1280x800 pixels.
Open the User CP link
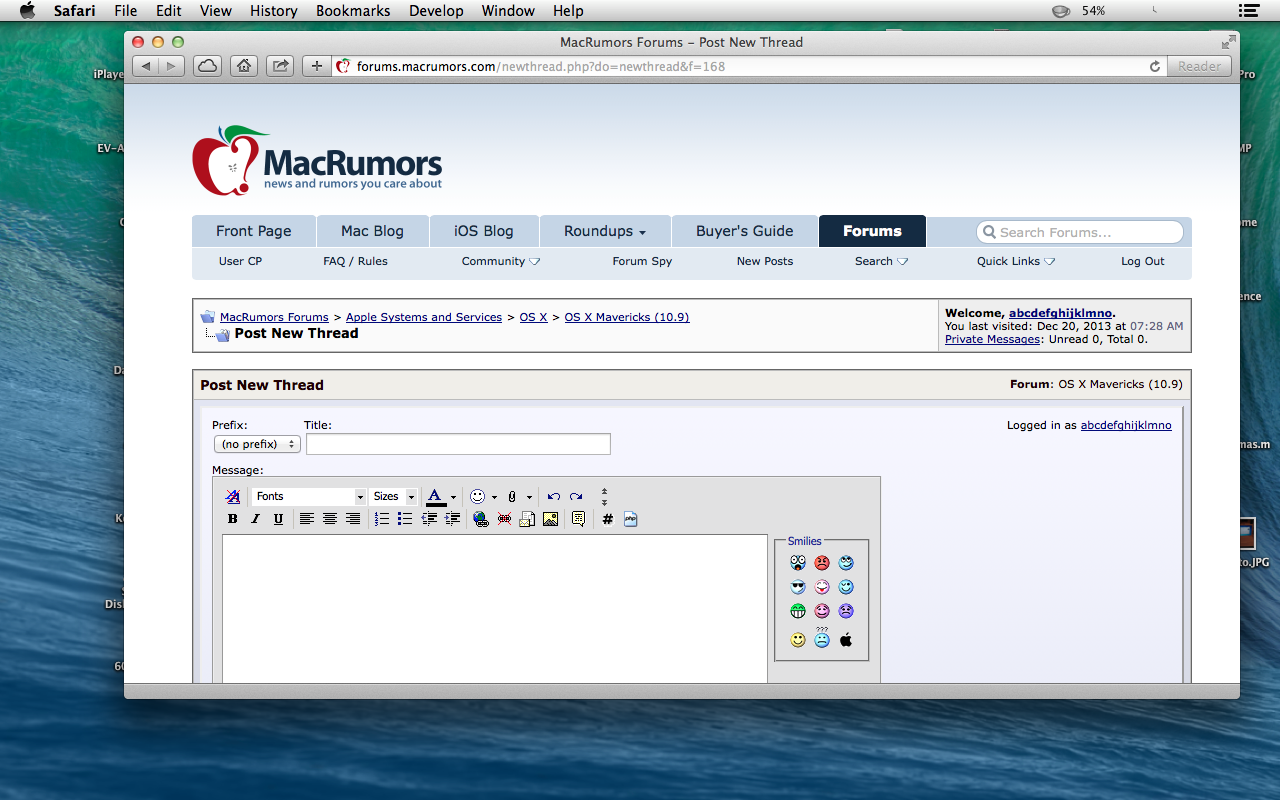[240, 261]
